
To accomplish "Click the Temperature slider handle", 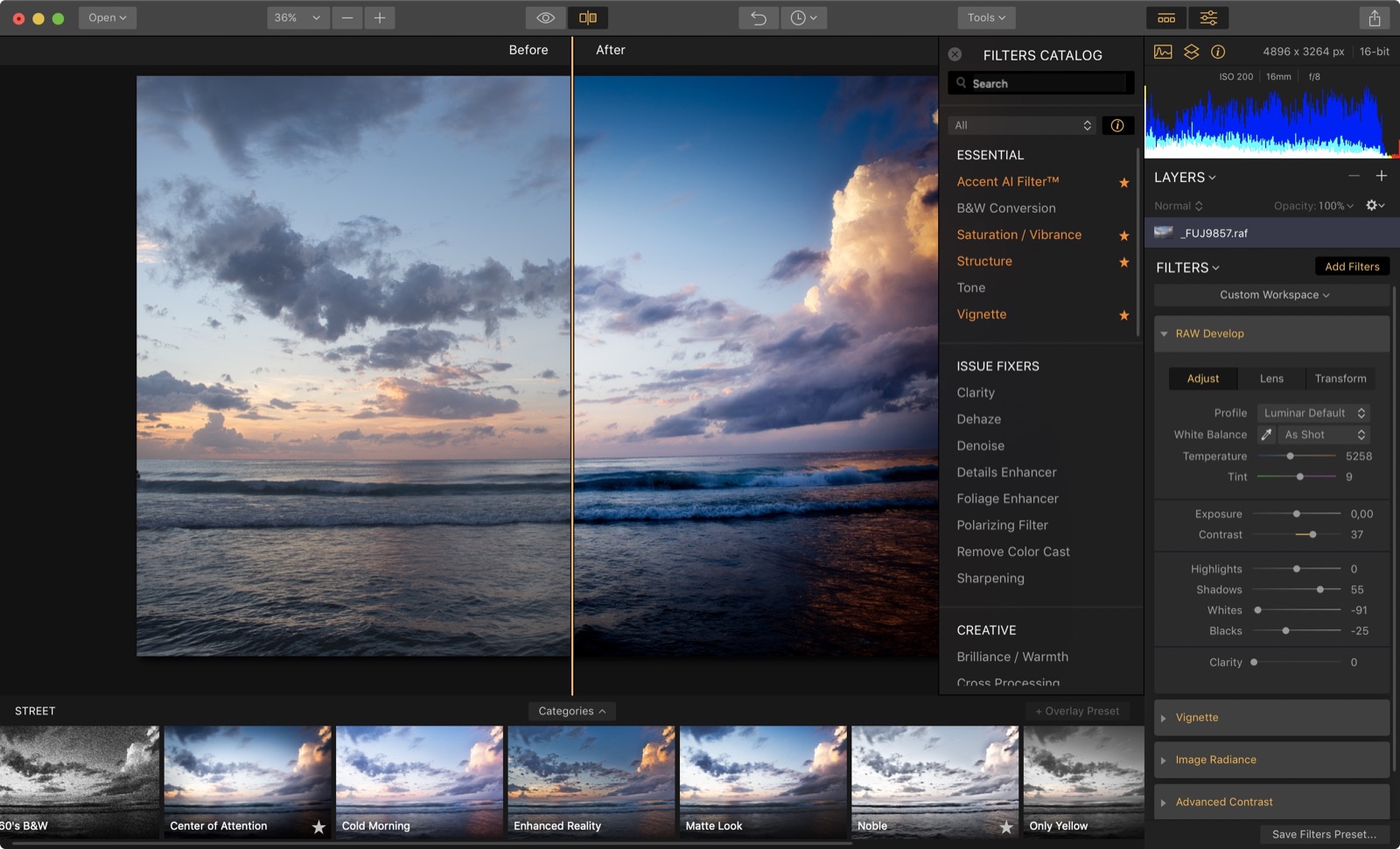I will (1290, 456).
